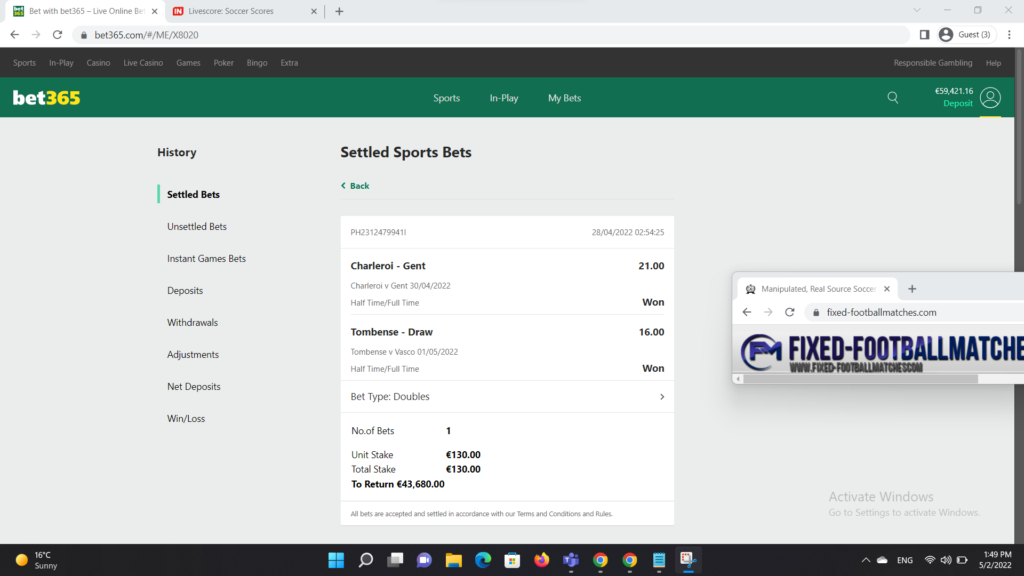Open Microsoft Teams from taskbar
This screenshot has width=1024, height=576.
[571, 560]
